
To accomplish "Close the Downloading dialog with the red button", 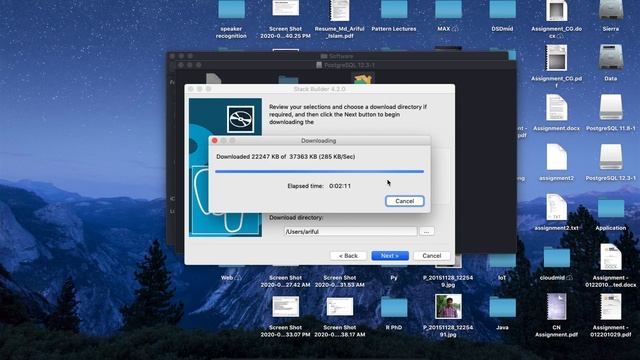I will coord(215,140).
